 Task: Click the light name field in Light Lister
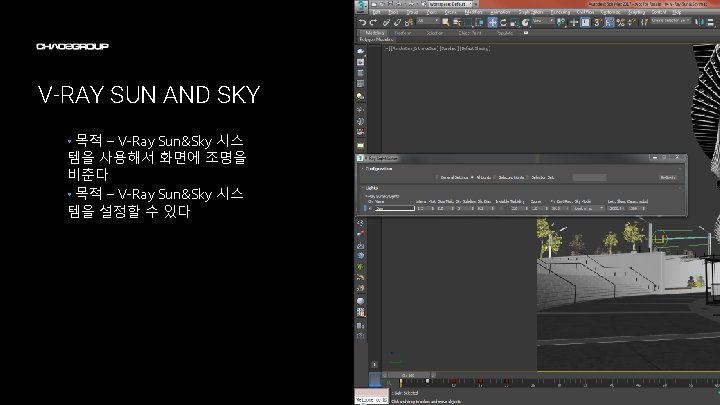pyautogui.click(x=394, y=208)
